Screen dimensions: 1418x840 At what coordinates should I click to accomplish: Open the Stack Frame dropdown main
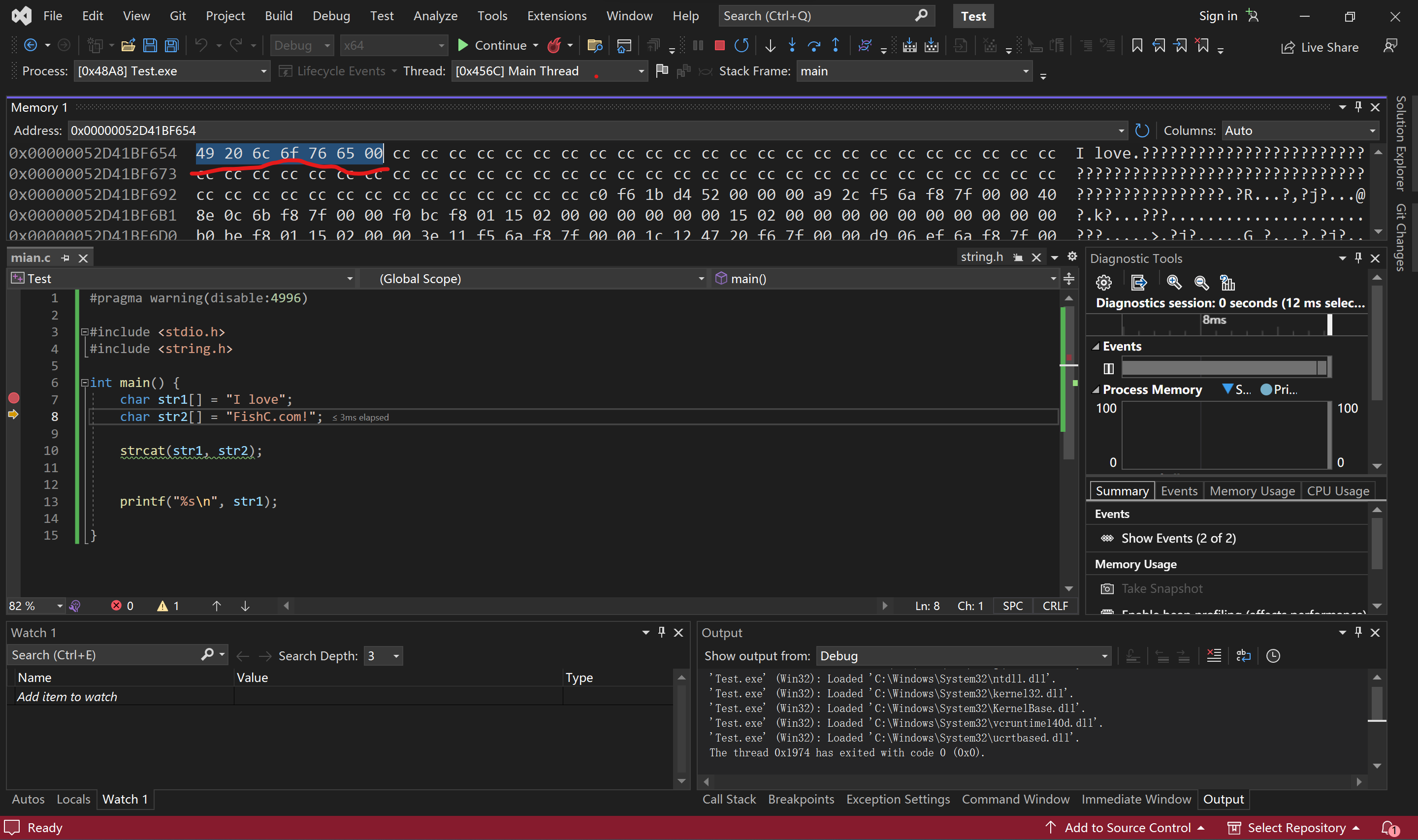(914, 71)
